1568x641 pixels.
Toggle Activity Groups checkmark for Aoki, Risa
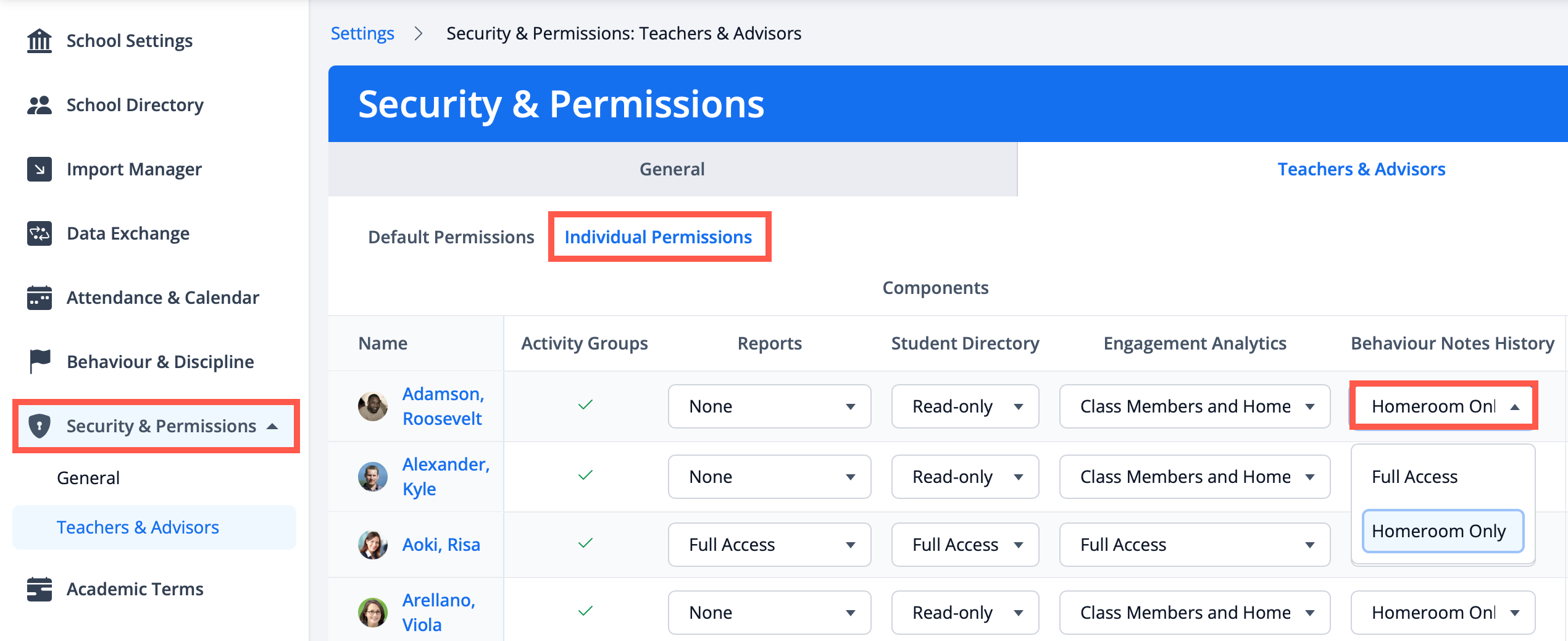tap(585, 543)
